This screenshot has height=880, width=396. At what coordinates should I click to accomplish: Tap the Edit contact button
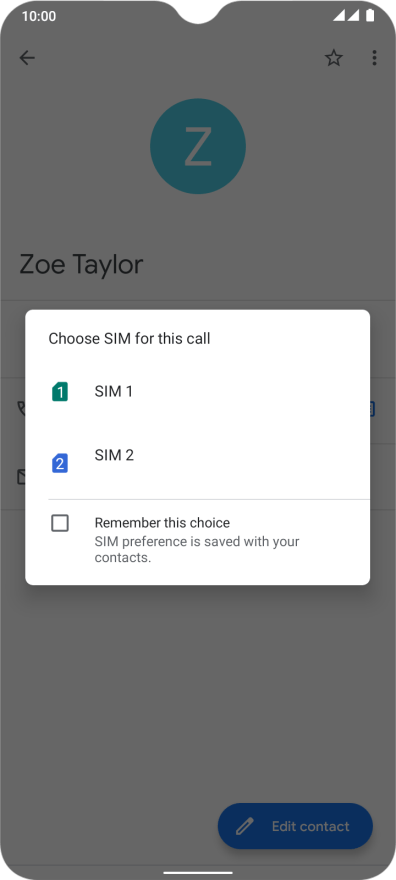pos(295,826)
